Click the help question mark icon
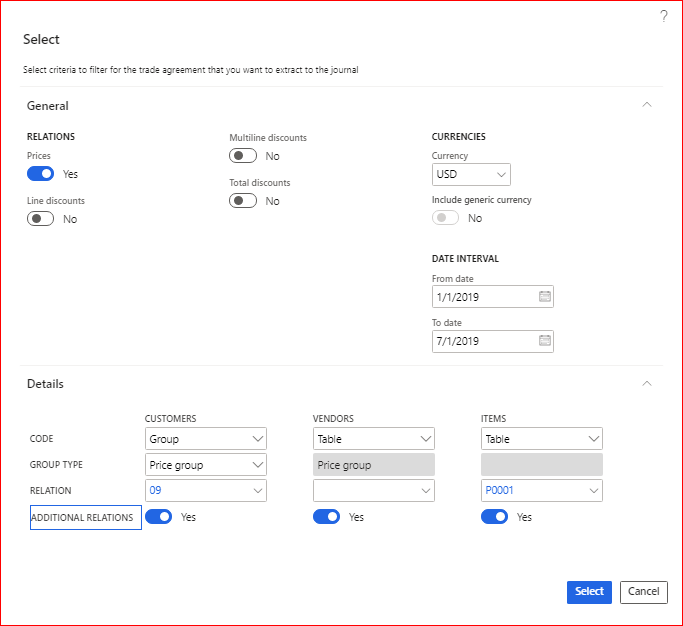 [664, 16]
